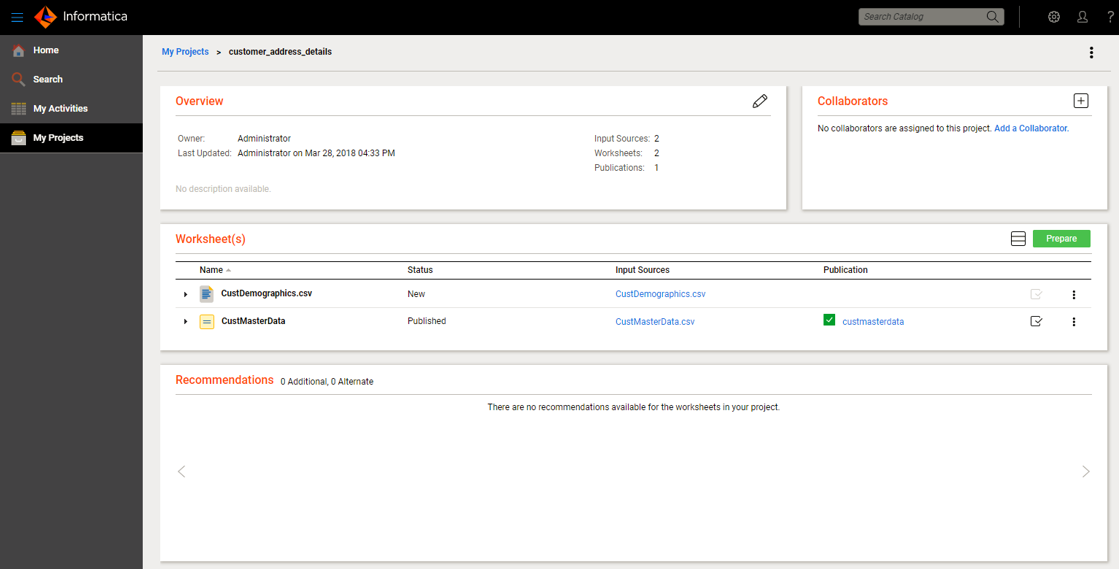Viewport: 1120px width, 569px height.
Task: Switch the Worksheets list layout view icon
Action: [x=1018, y=238]
